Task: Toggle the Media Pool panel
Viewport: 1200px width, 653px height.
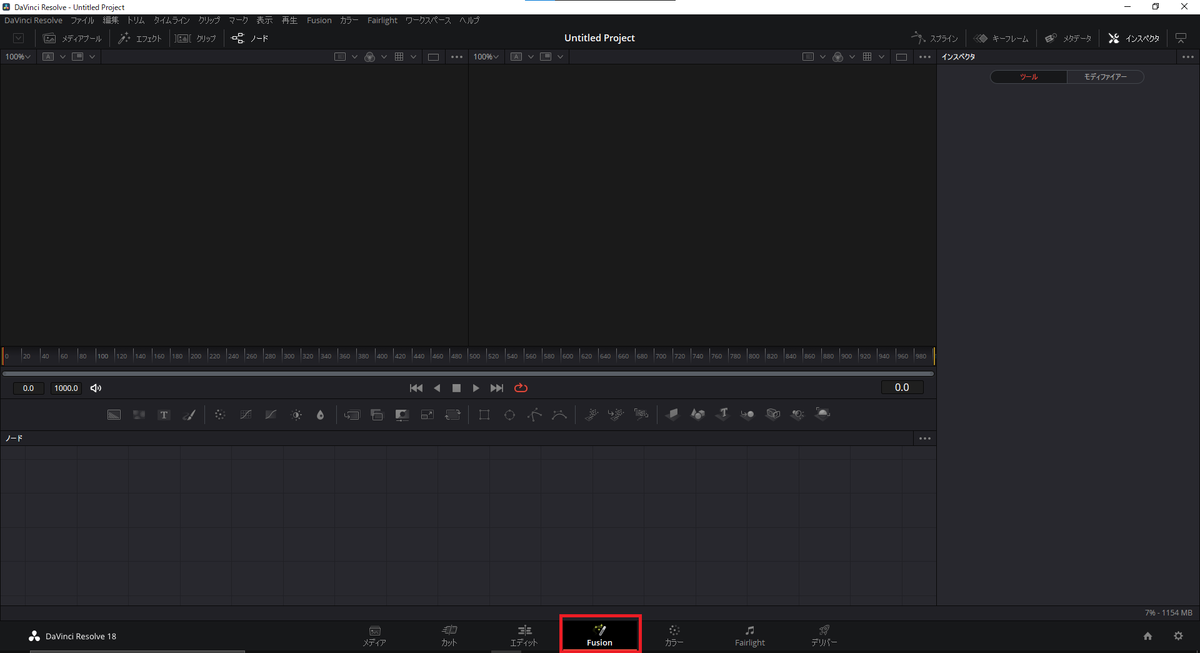Action: point(70,38)
